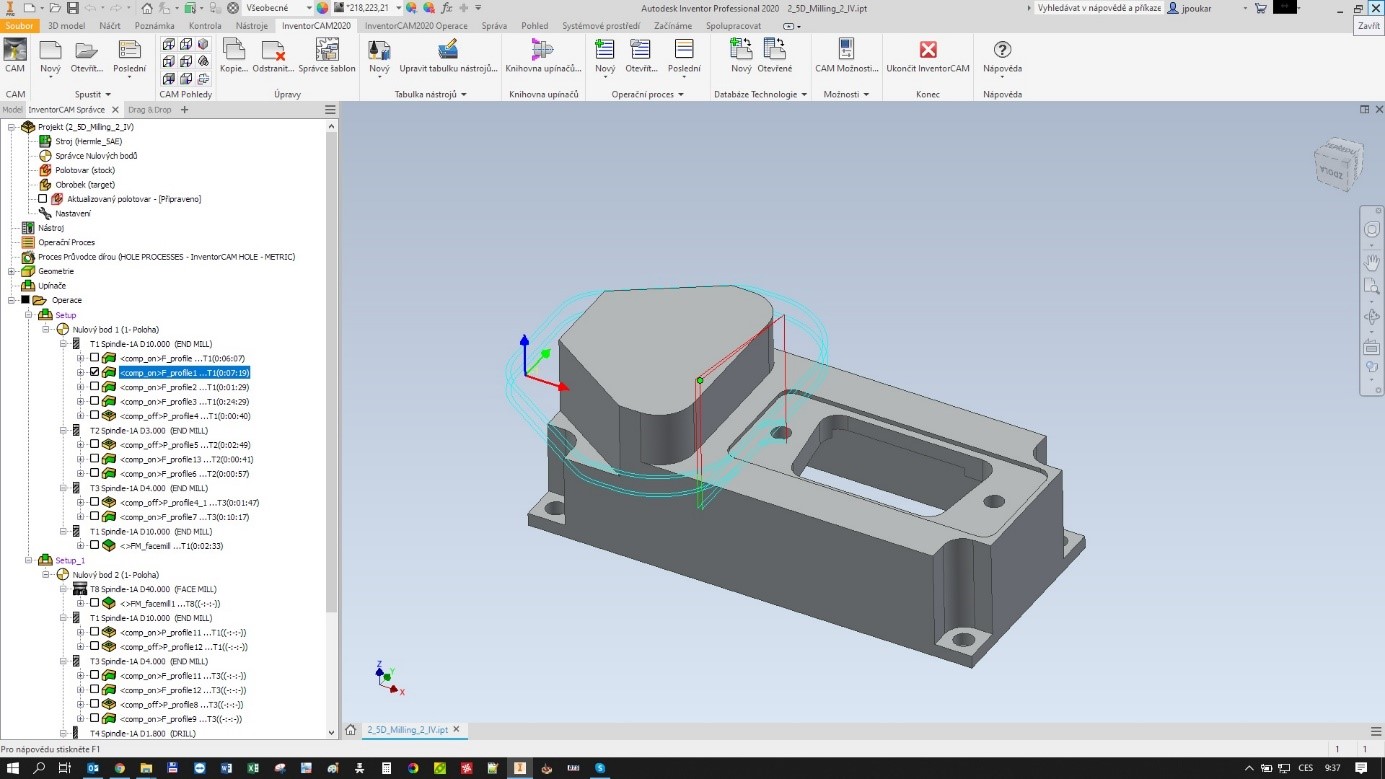Open the Nápověda help icon
Viewport: 1385px width, 779px height.
pos(1002,51)
